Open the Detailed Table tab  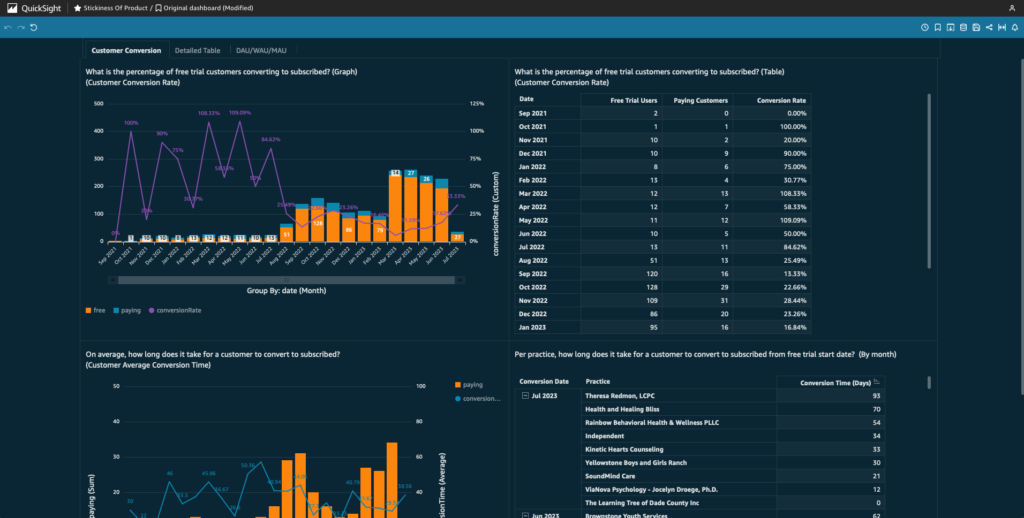coord(197,50)
